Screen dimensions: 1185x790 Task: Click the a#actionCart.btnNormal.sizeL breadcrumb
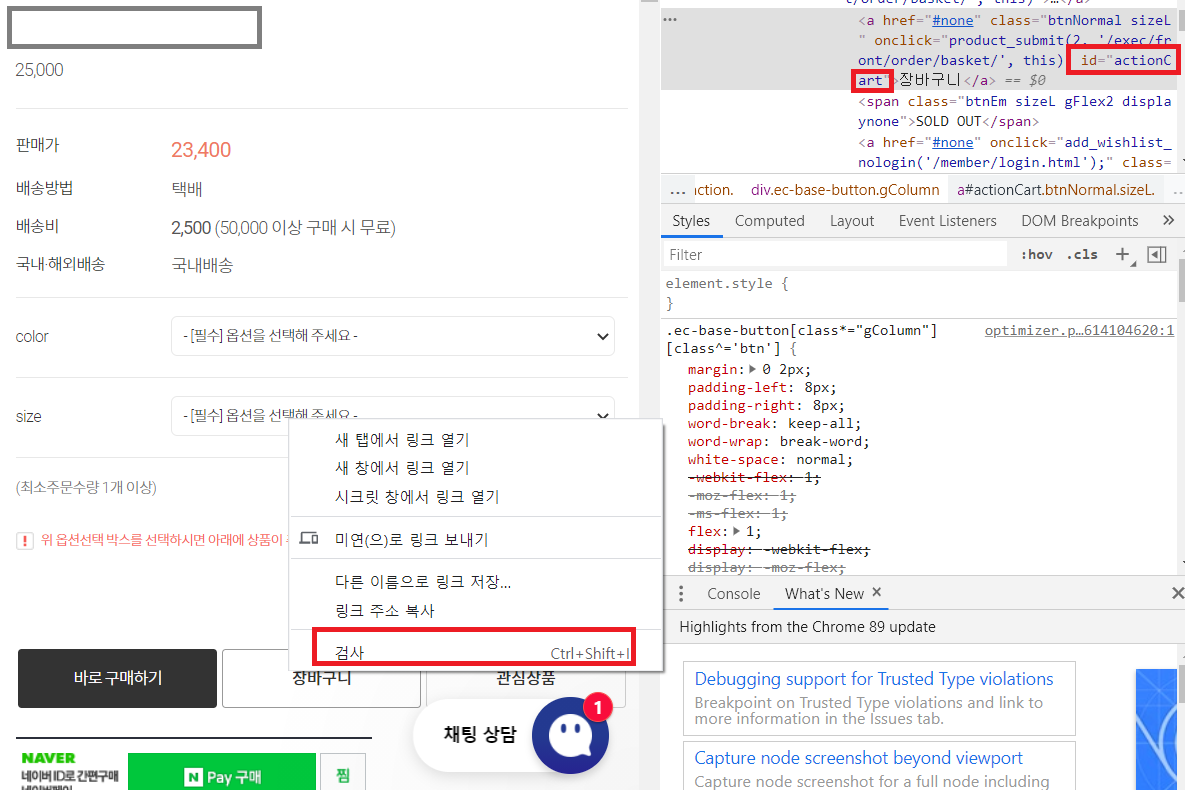(1056, 191)
